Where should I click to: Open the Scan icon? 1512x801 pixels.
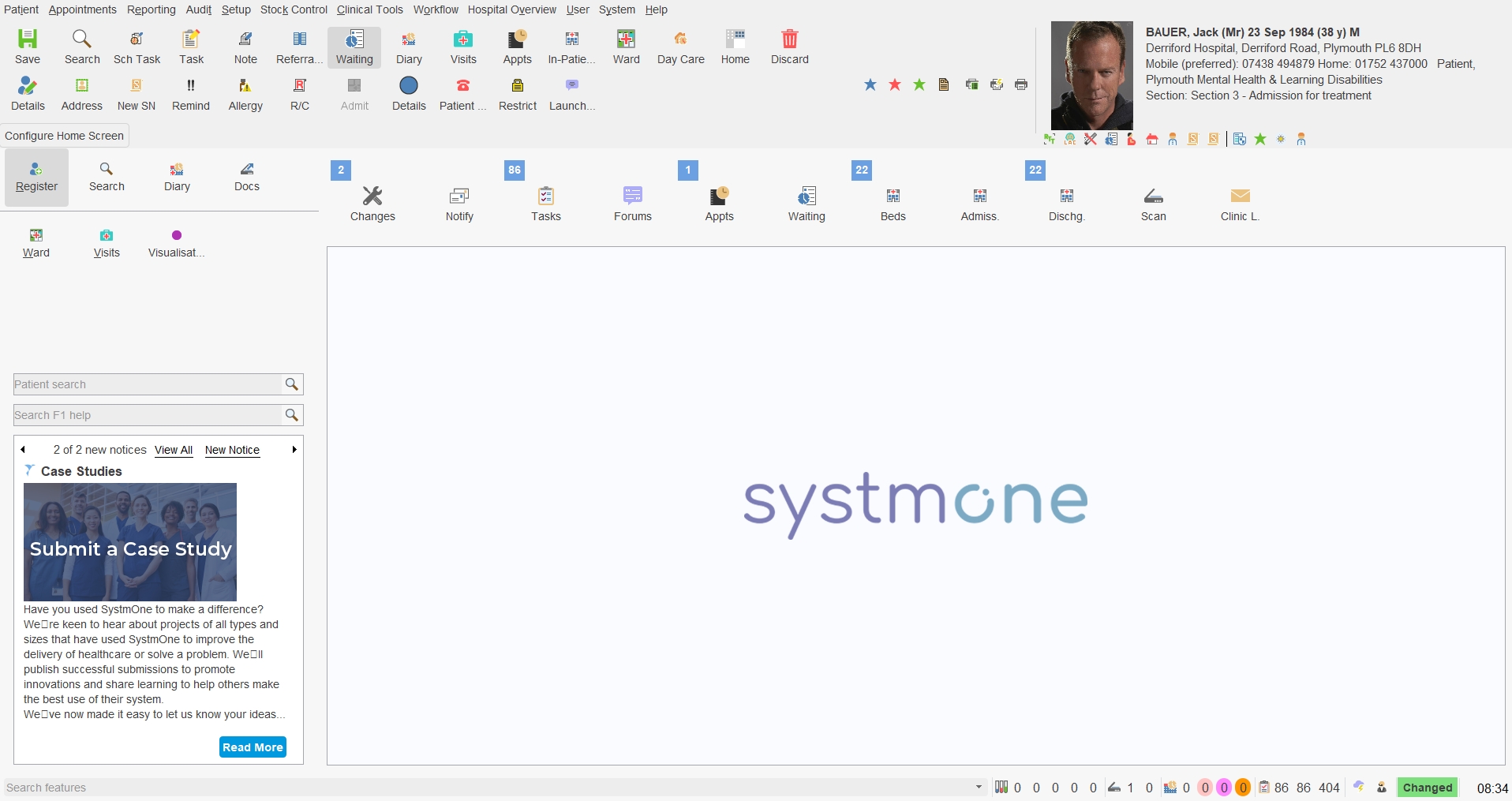tap(1154, 204)
